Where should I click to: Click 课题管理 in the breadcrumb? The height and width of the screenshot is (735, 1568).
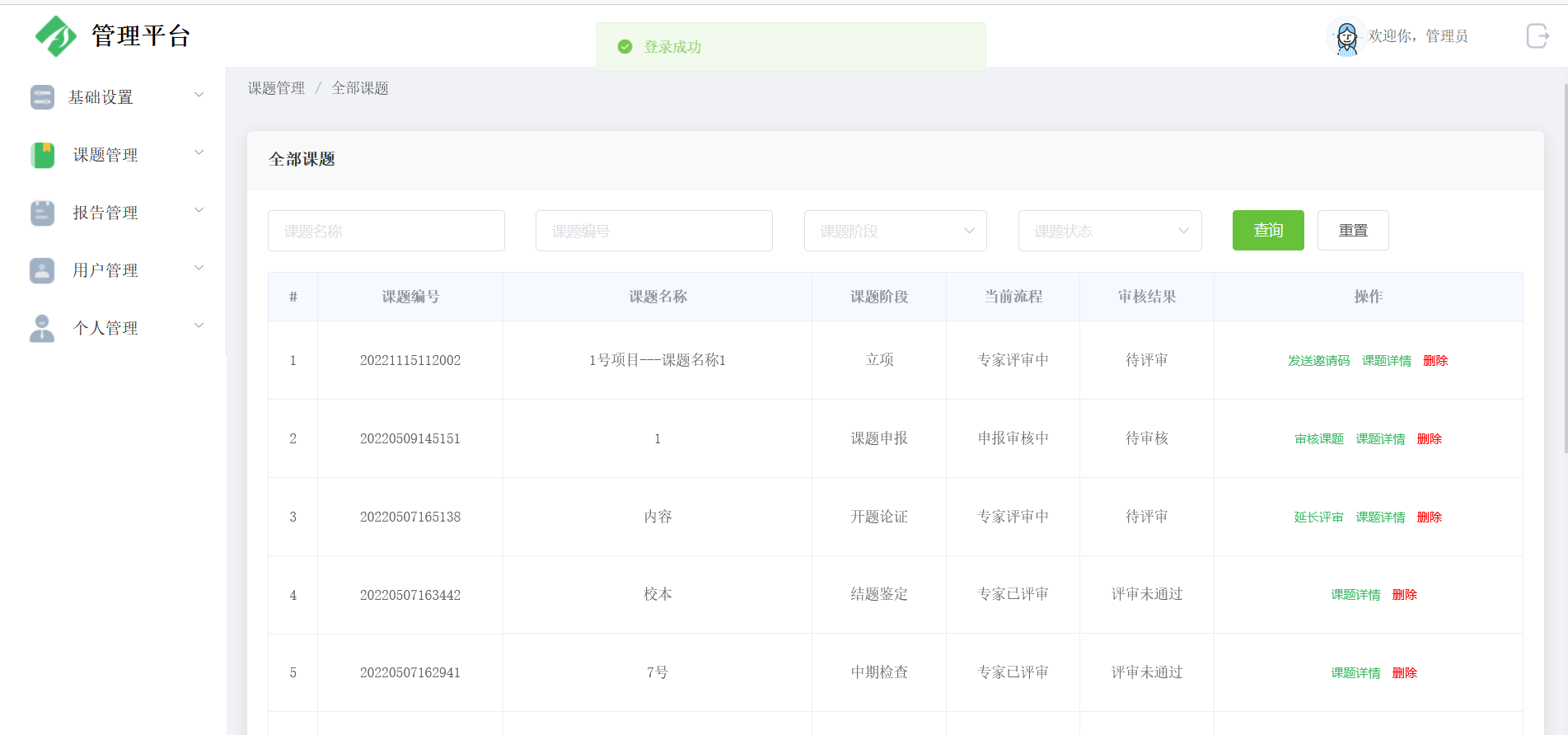tap(276, 88)
